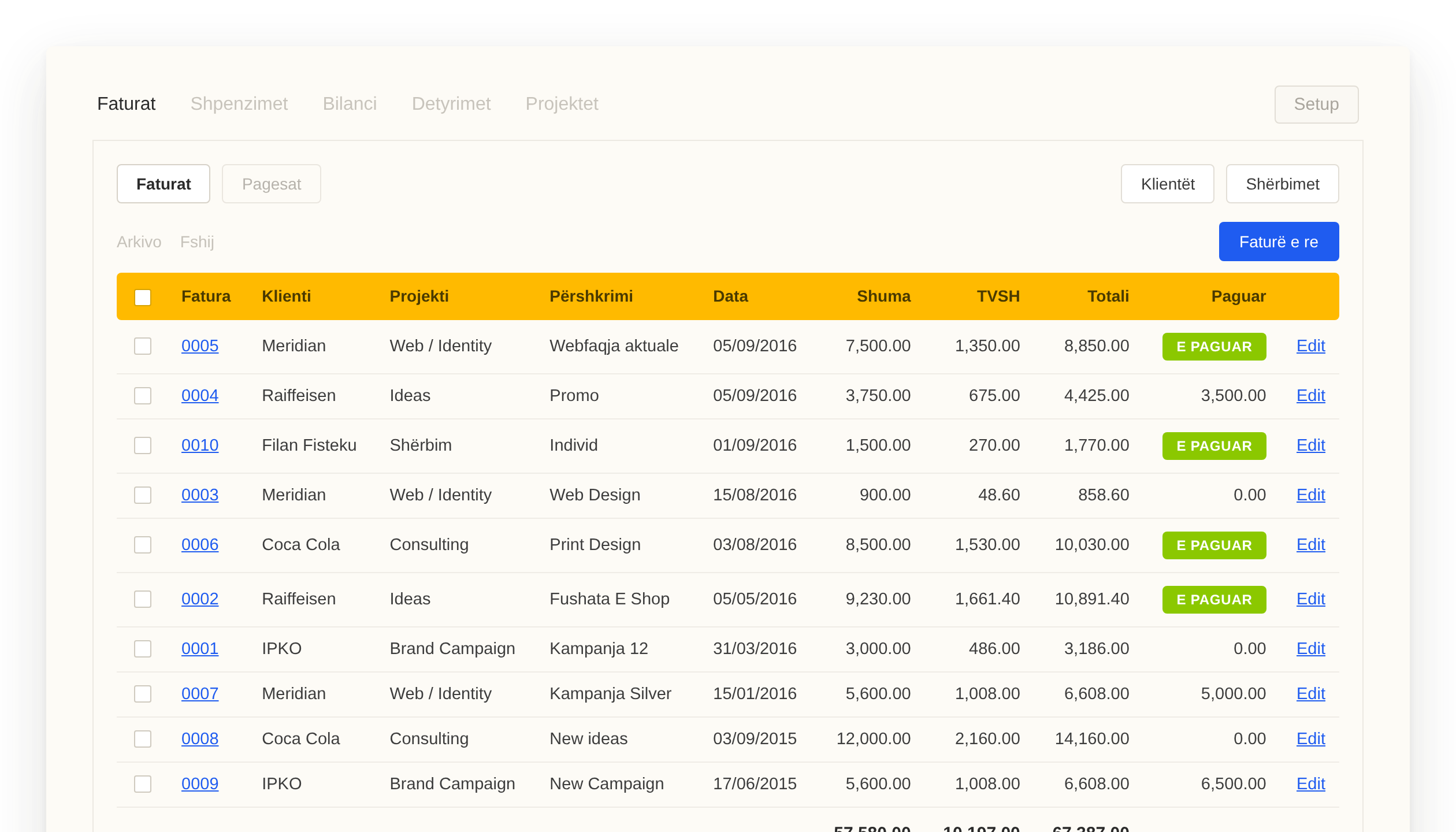Create a new invoice with Faturë e re

tap(1279, 242)
